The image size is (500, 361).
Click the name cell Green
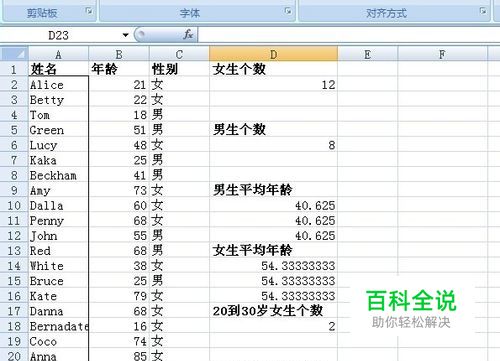pyautogui.click(x=58, y=130)
